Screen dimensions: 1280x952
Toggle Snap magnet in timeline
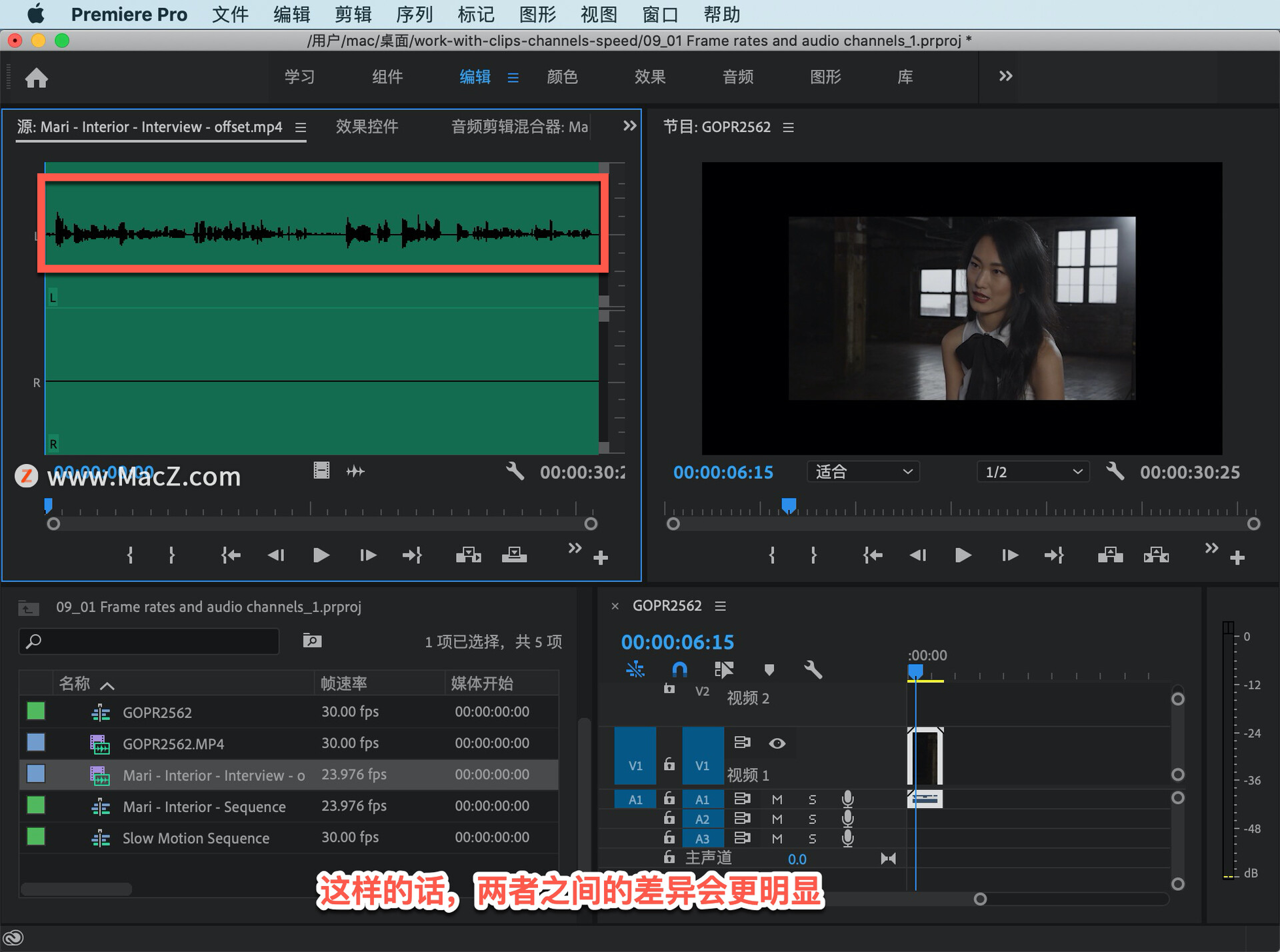tap(679, 669)
